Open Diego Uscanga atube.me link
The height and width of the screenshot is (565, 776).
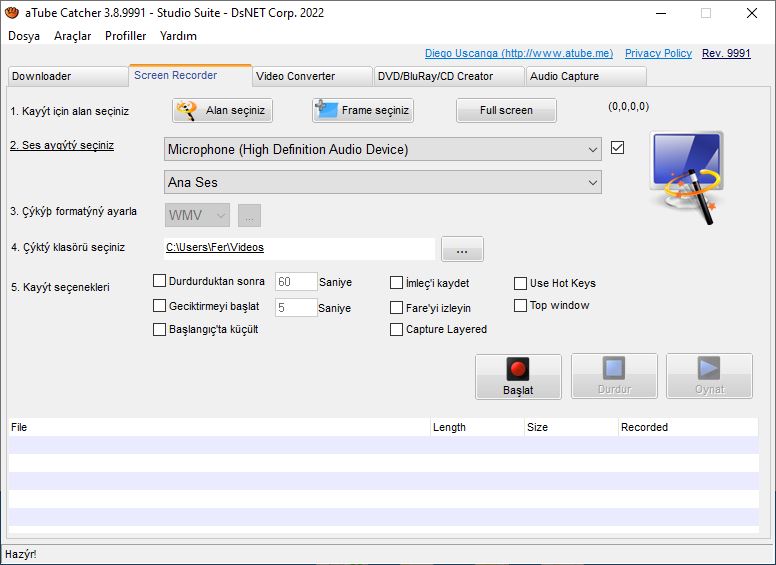(x=519, y=53)
